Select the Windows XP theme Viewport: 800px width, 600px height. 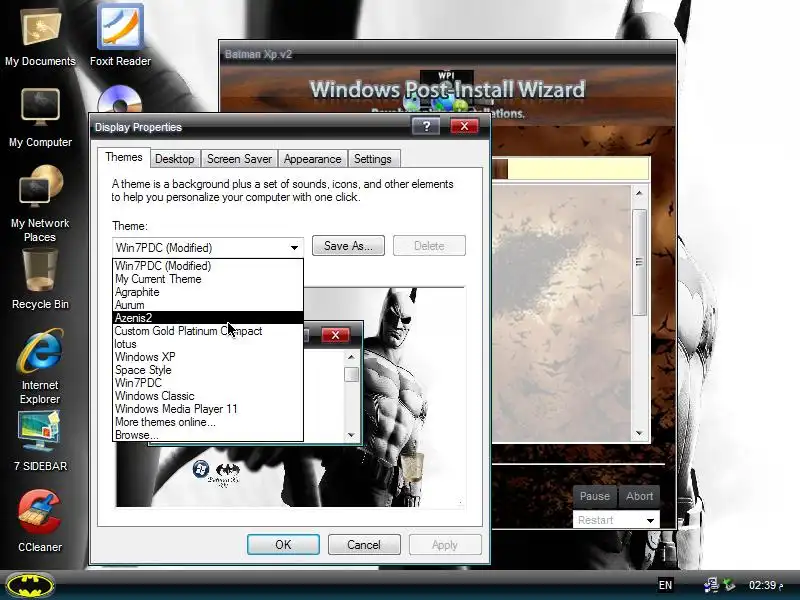coord(208,357)
